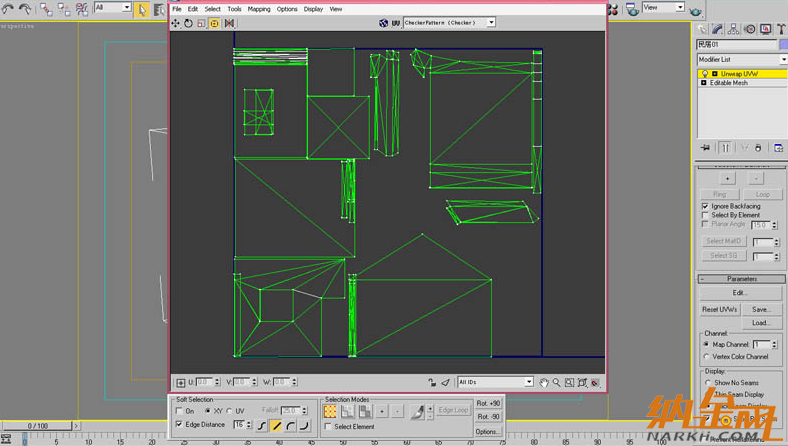Click the Rot. +90 button
Viewport: 788px width, 446px height.
click(x=488, y=403)
